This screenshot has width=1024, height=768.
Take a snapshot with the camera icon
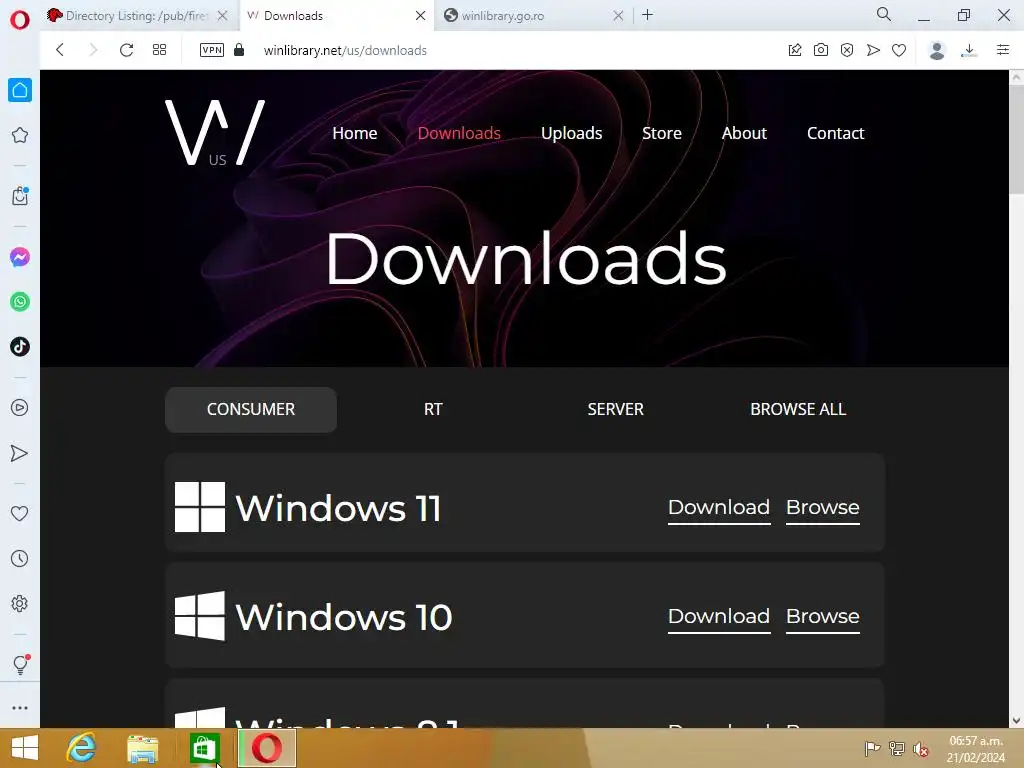click(x=821, y=50)
